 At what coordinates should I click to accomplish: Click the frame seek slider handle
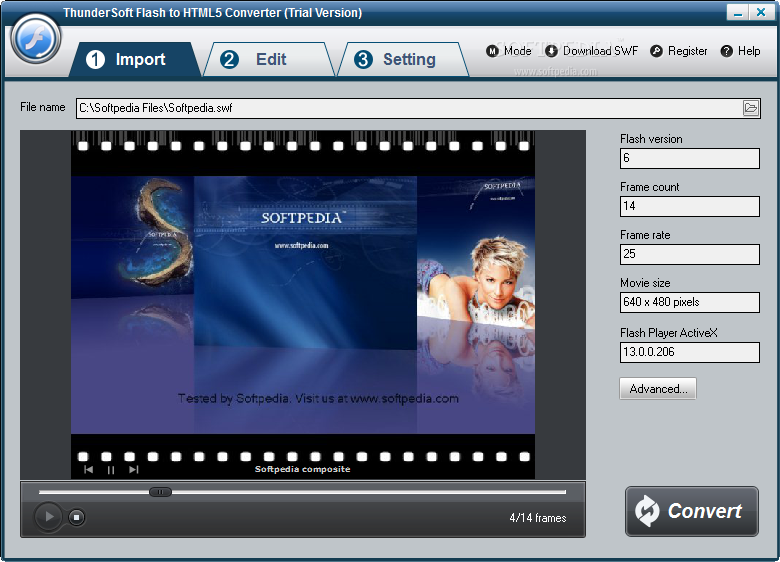(160, 492)
